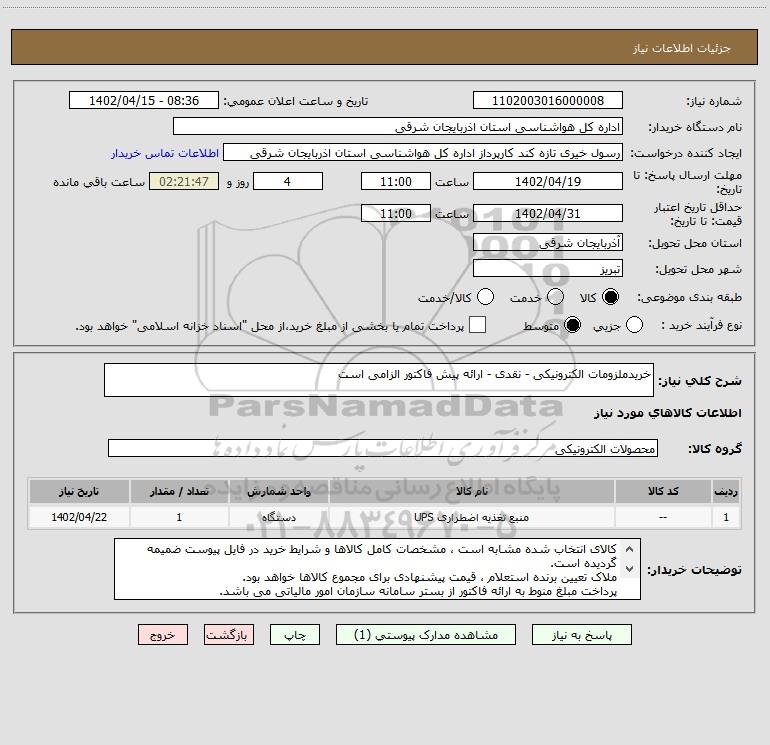
Task: Toggle the اسناد خزانه اسلامی payment checkbox
Action: pyautogui.click(x=477, y=325)
